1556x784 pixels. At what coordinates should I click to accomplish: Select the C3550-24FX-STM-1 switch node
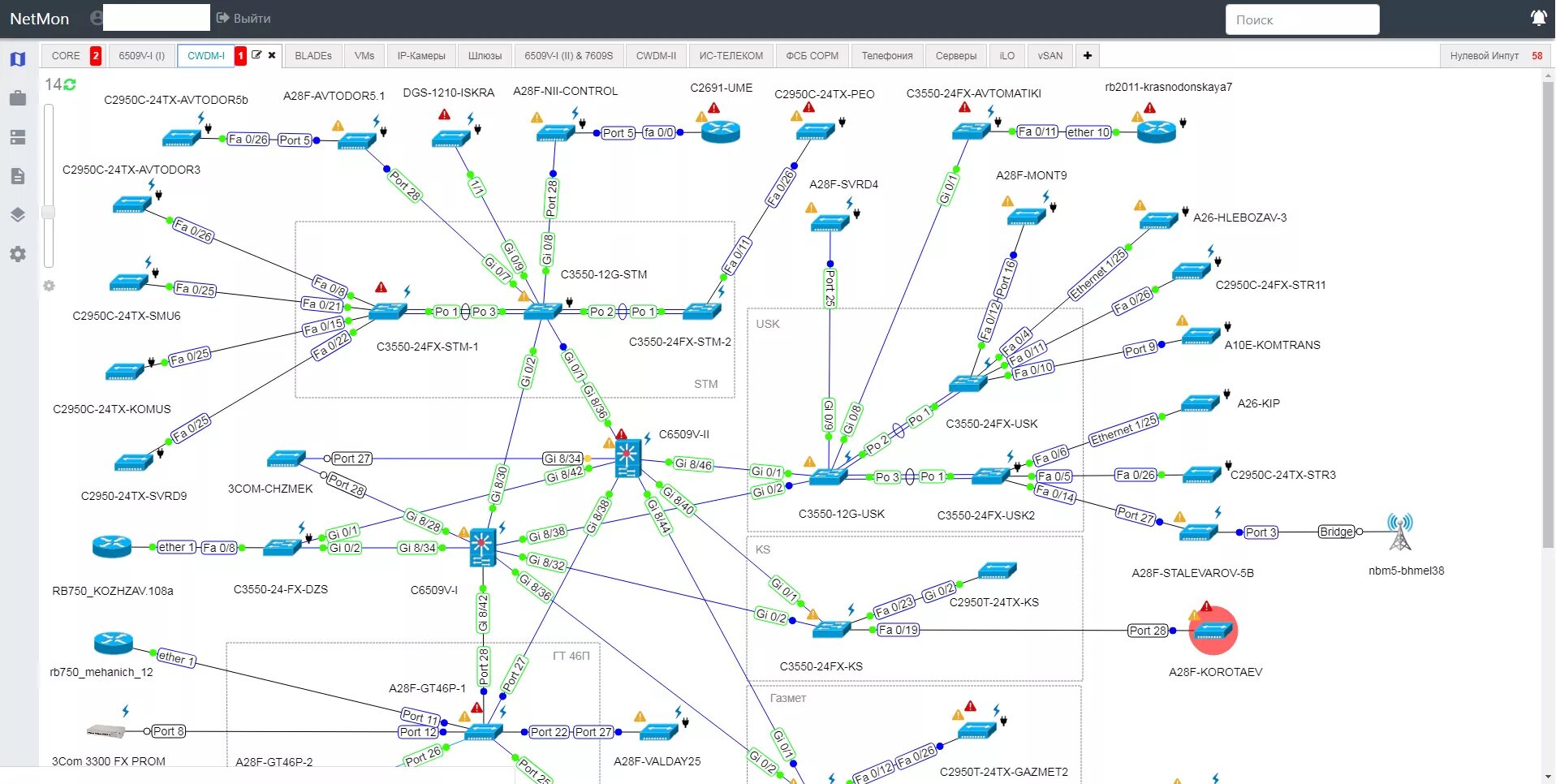pyautogui.click(x=388, y=312)
